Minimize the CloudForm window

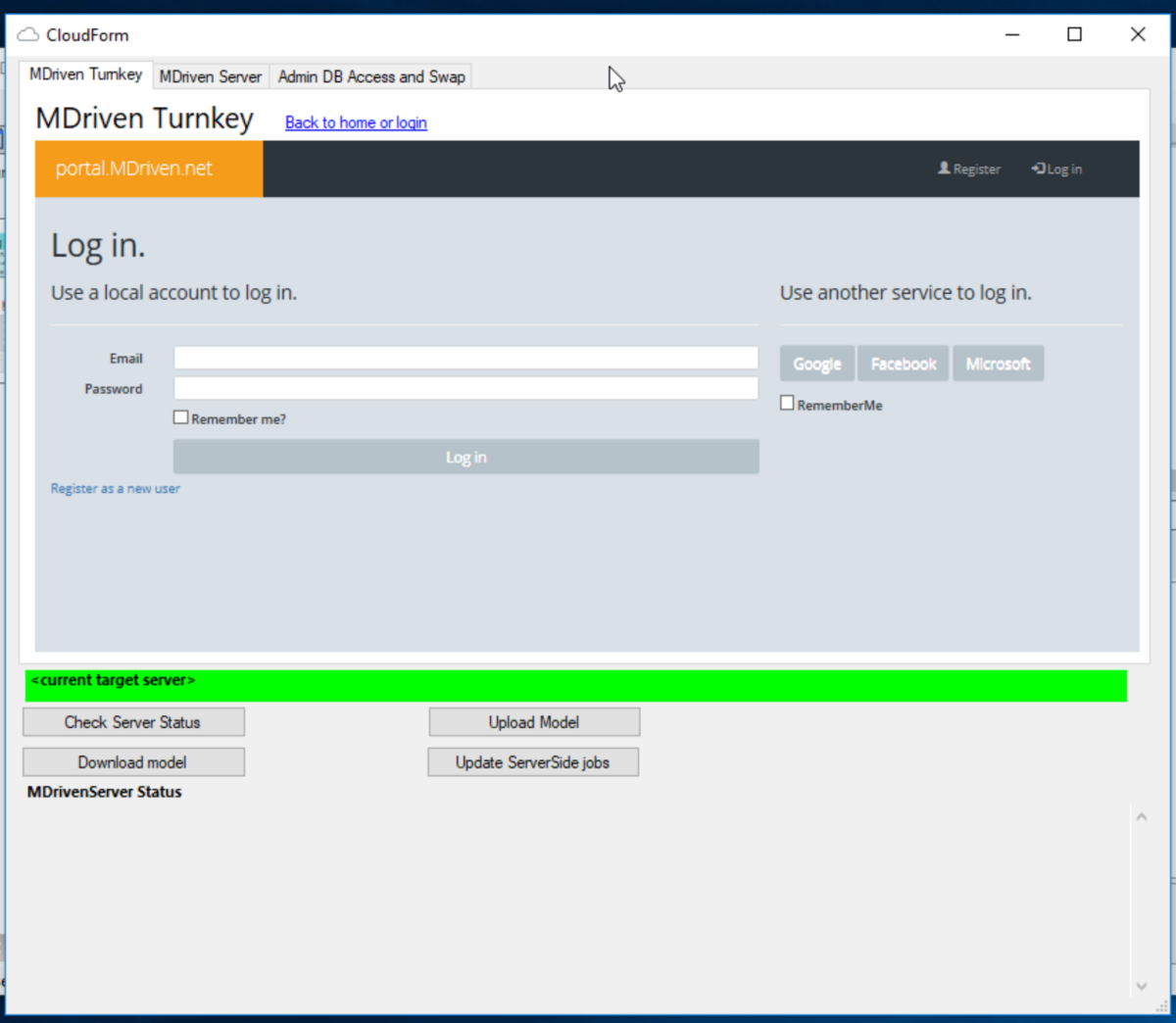click(1012, 34)
